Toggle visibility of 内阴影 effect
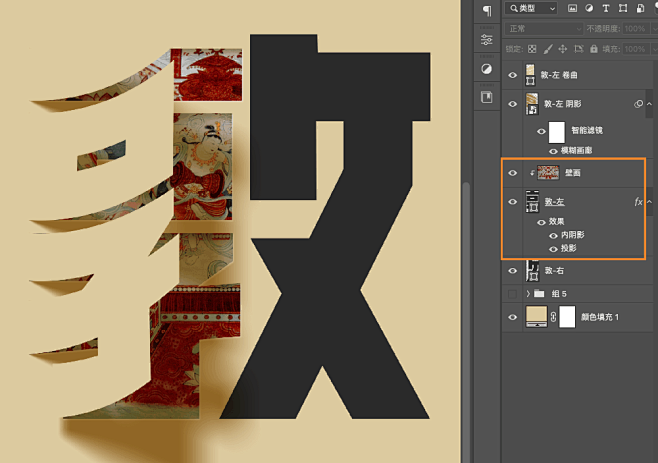Screen dimensions: 658x463 [554, 235]
